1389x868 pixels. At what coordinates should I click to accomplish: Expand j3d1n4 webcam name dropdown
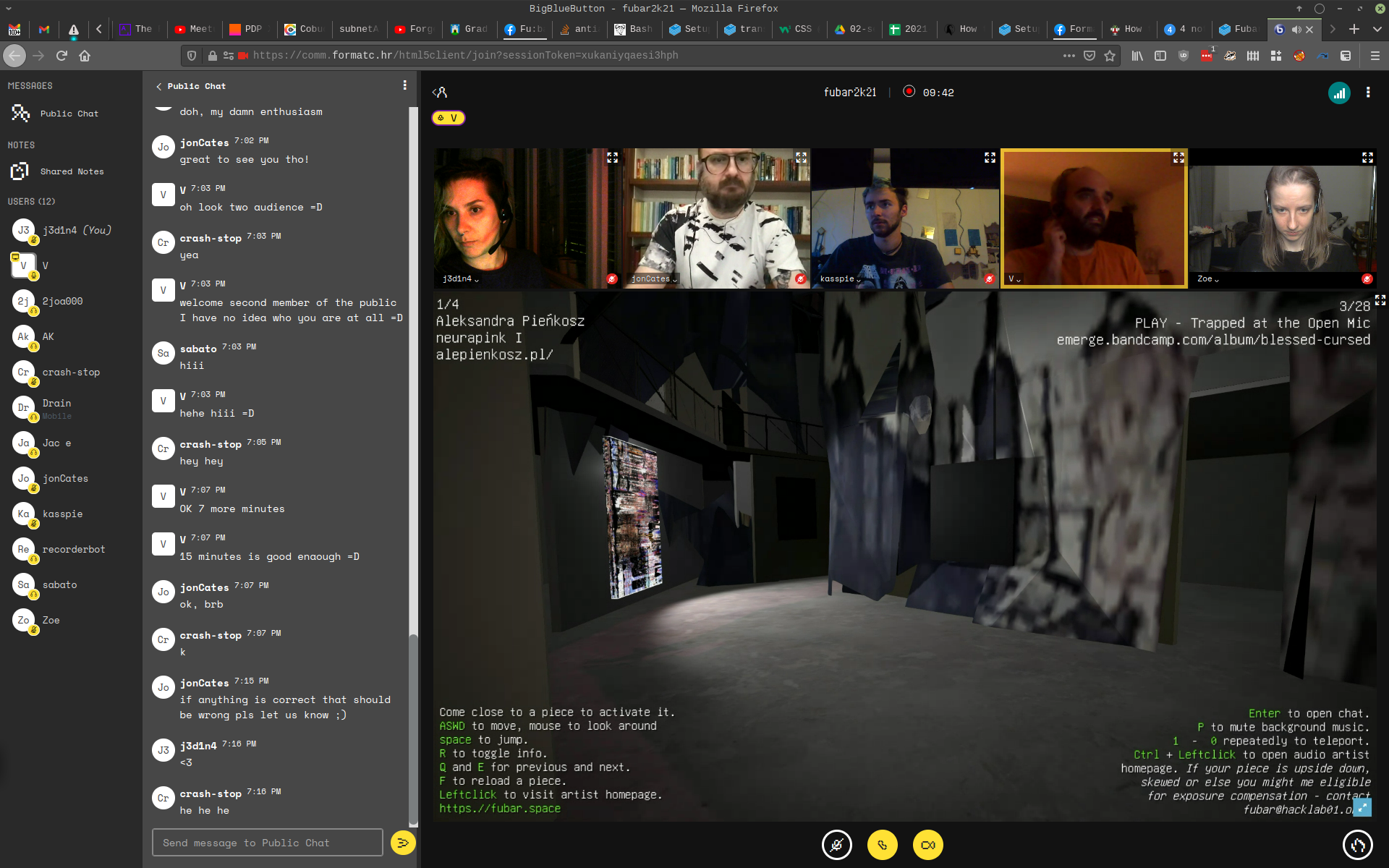461,279
